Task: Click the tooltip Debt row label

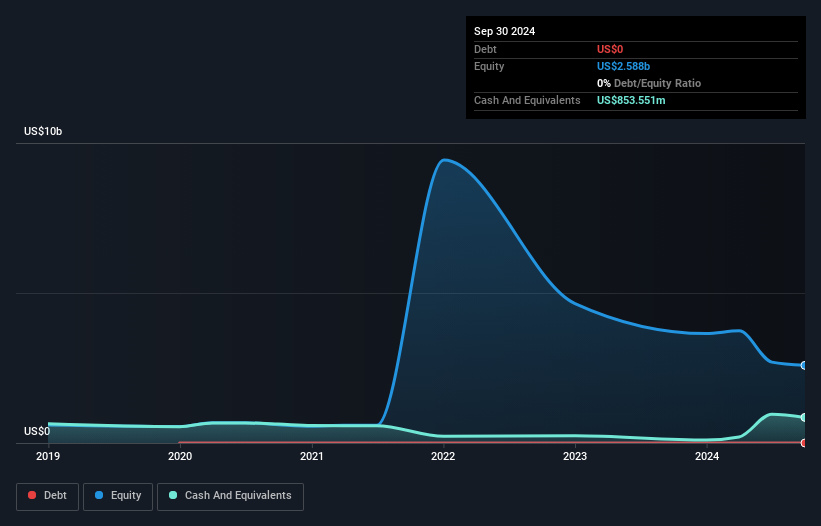Action: click(485, 49)
